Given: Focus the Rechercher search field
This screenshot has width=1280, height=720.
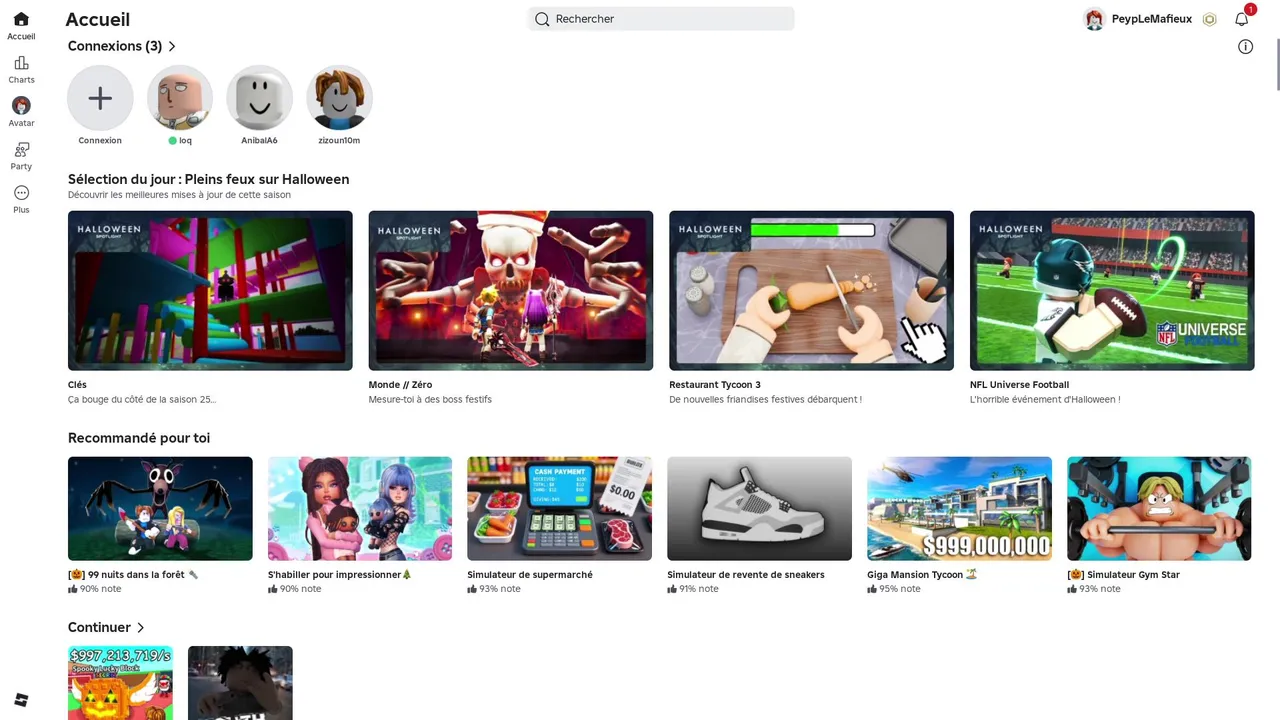Looking at the screenshot, I should point(661,19).
